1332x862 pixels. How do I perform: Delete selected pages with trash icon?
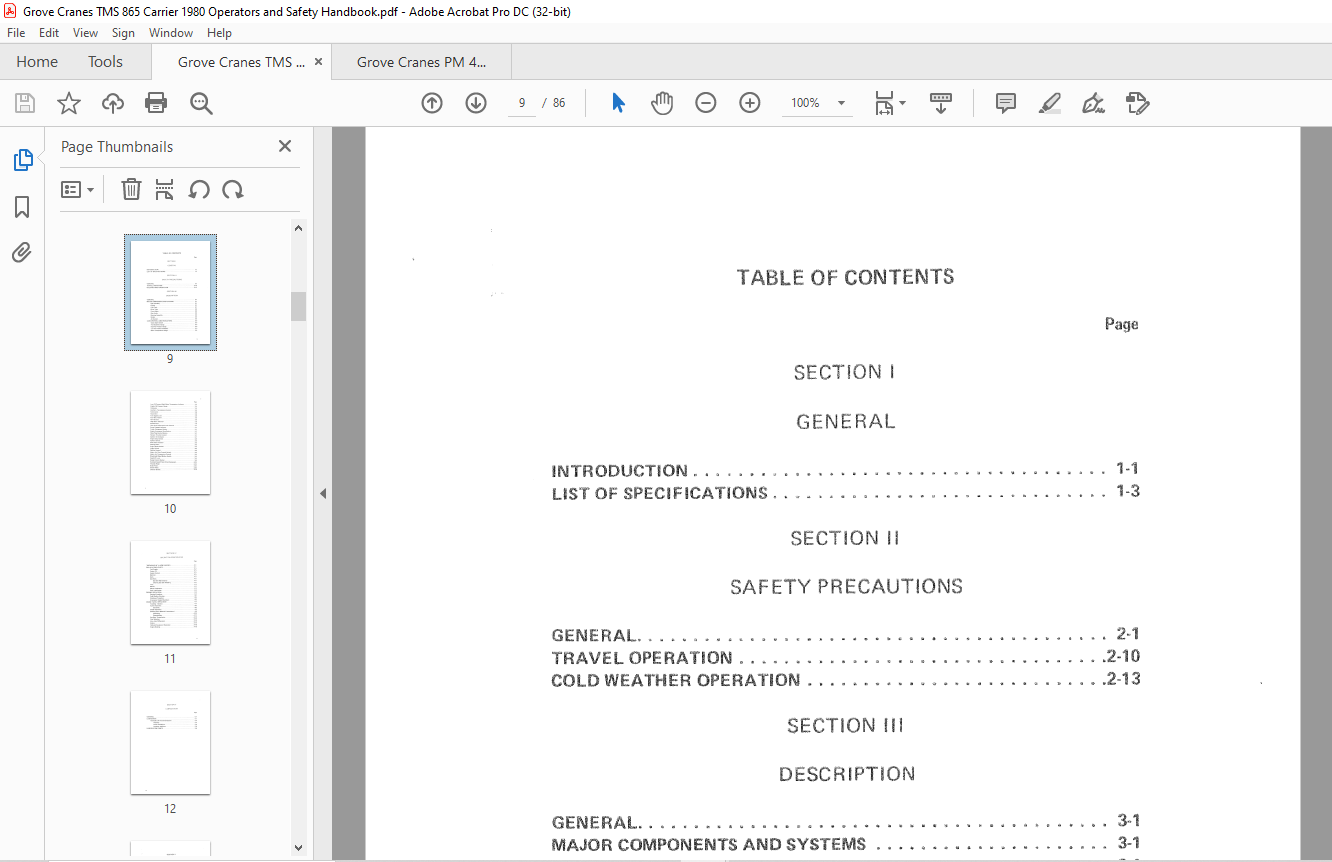pos(131,189)
